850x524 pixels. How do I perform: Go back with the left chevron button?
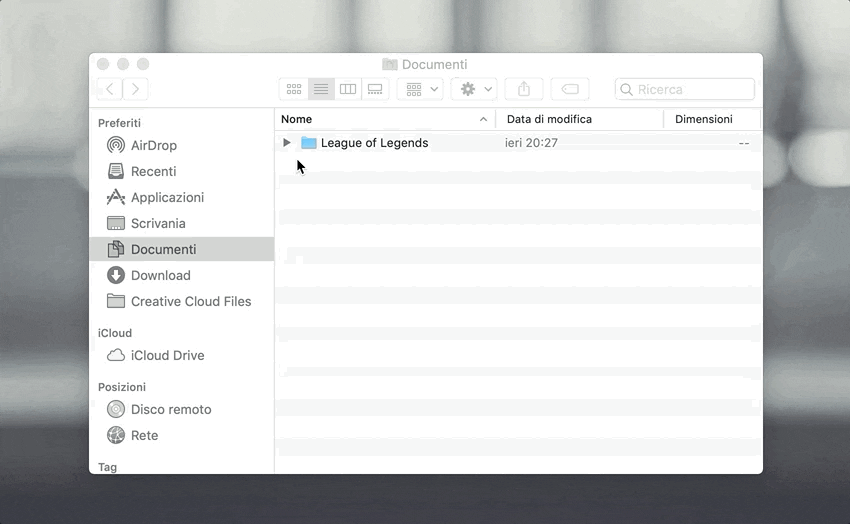click(x=110, y=89)
